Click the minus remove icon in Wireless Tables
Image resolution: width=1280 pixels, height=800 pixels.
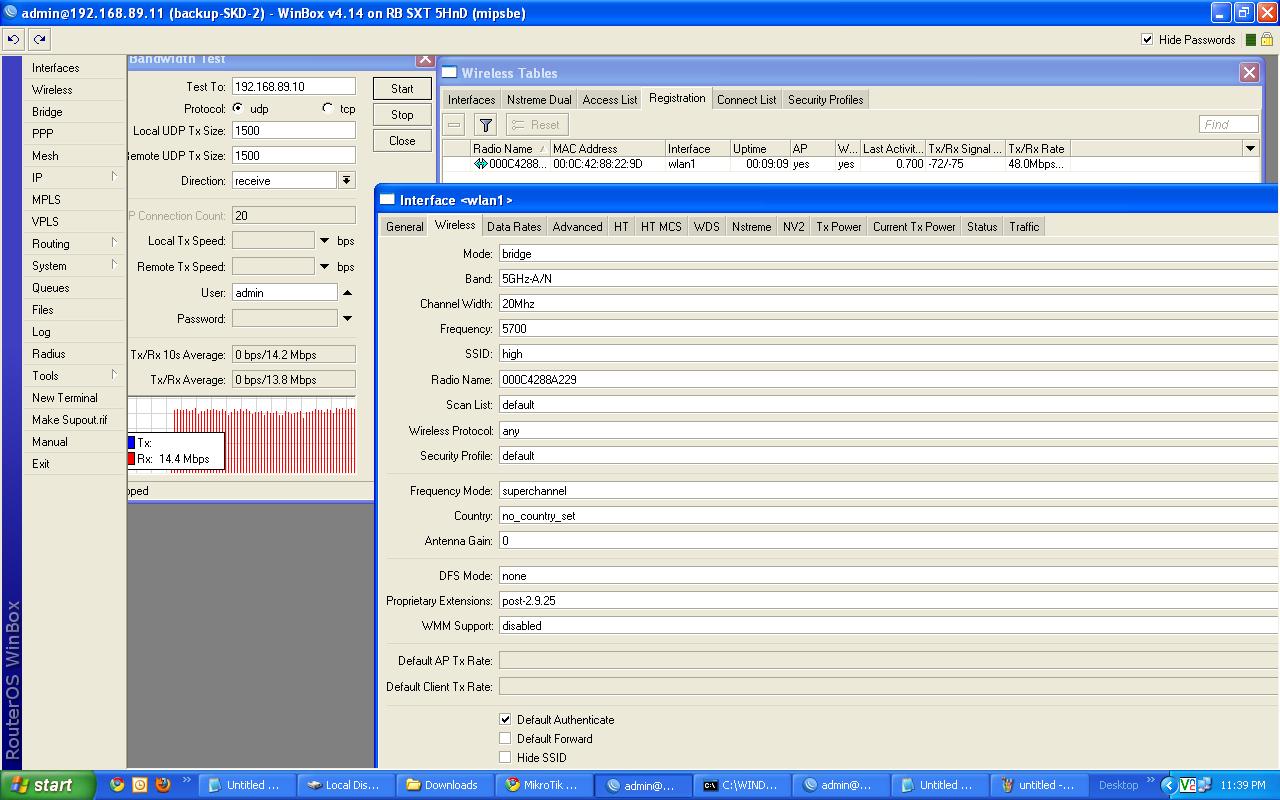454,125
